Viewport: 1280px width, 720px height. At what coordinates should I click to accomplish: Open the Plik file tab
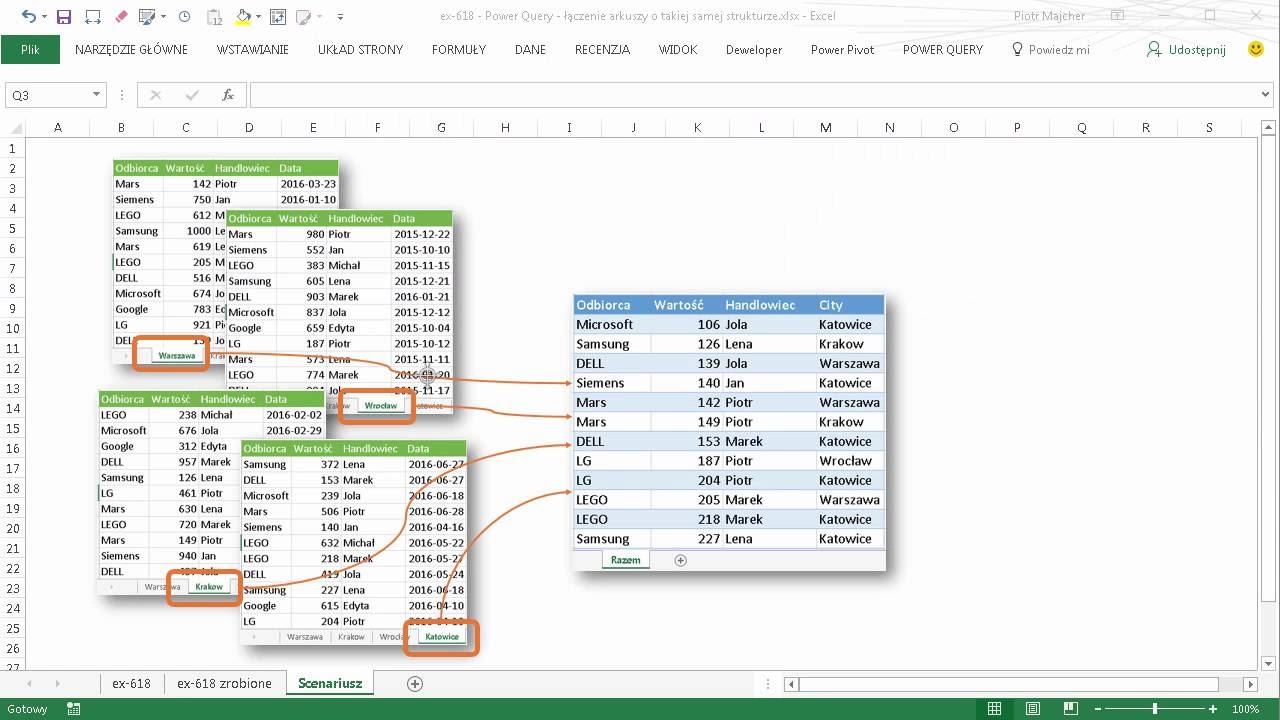coord(30,49)
